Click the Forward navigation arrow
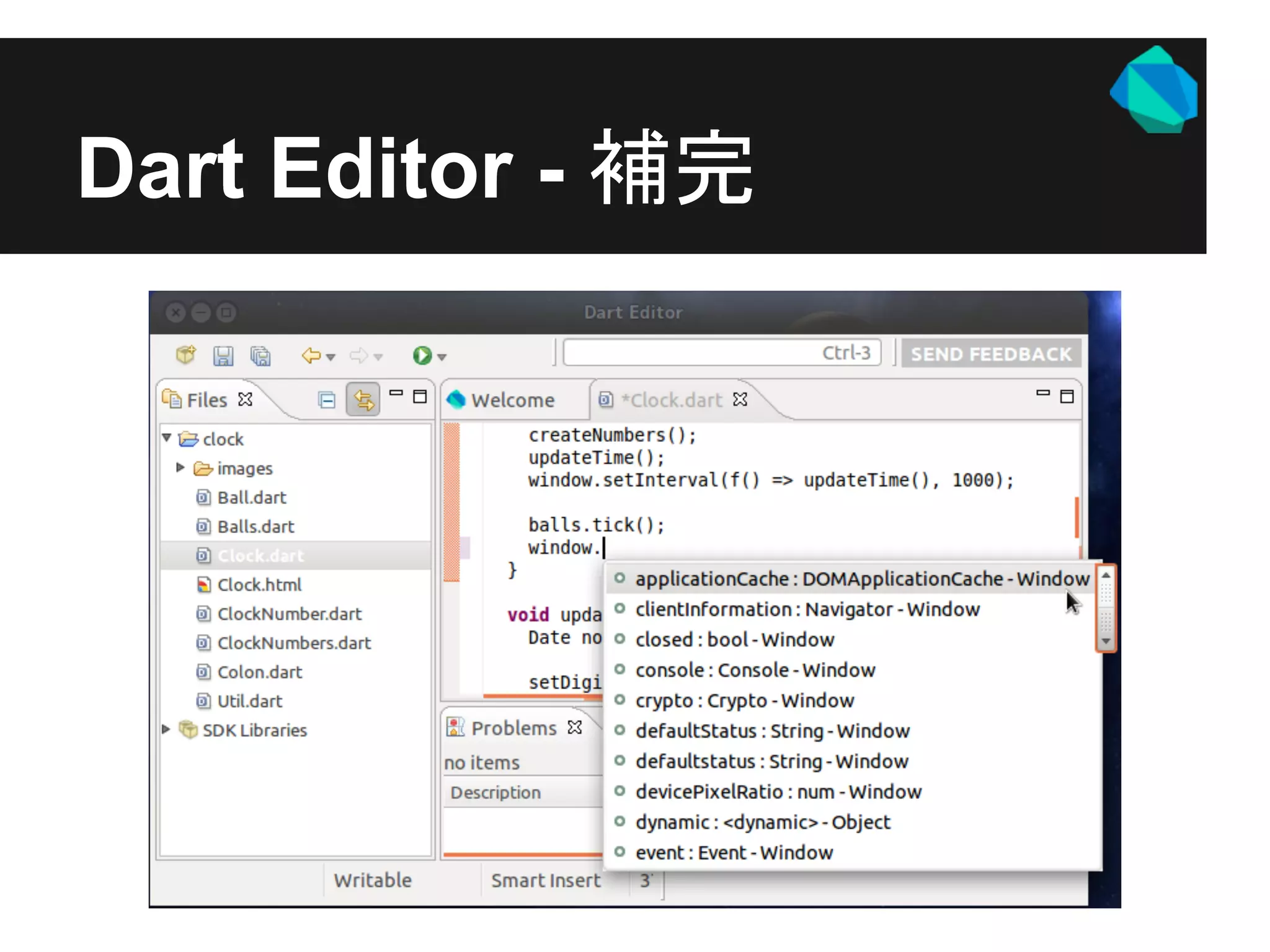This screenshot has height=952, width=1270. [x=358, y=356]
